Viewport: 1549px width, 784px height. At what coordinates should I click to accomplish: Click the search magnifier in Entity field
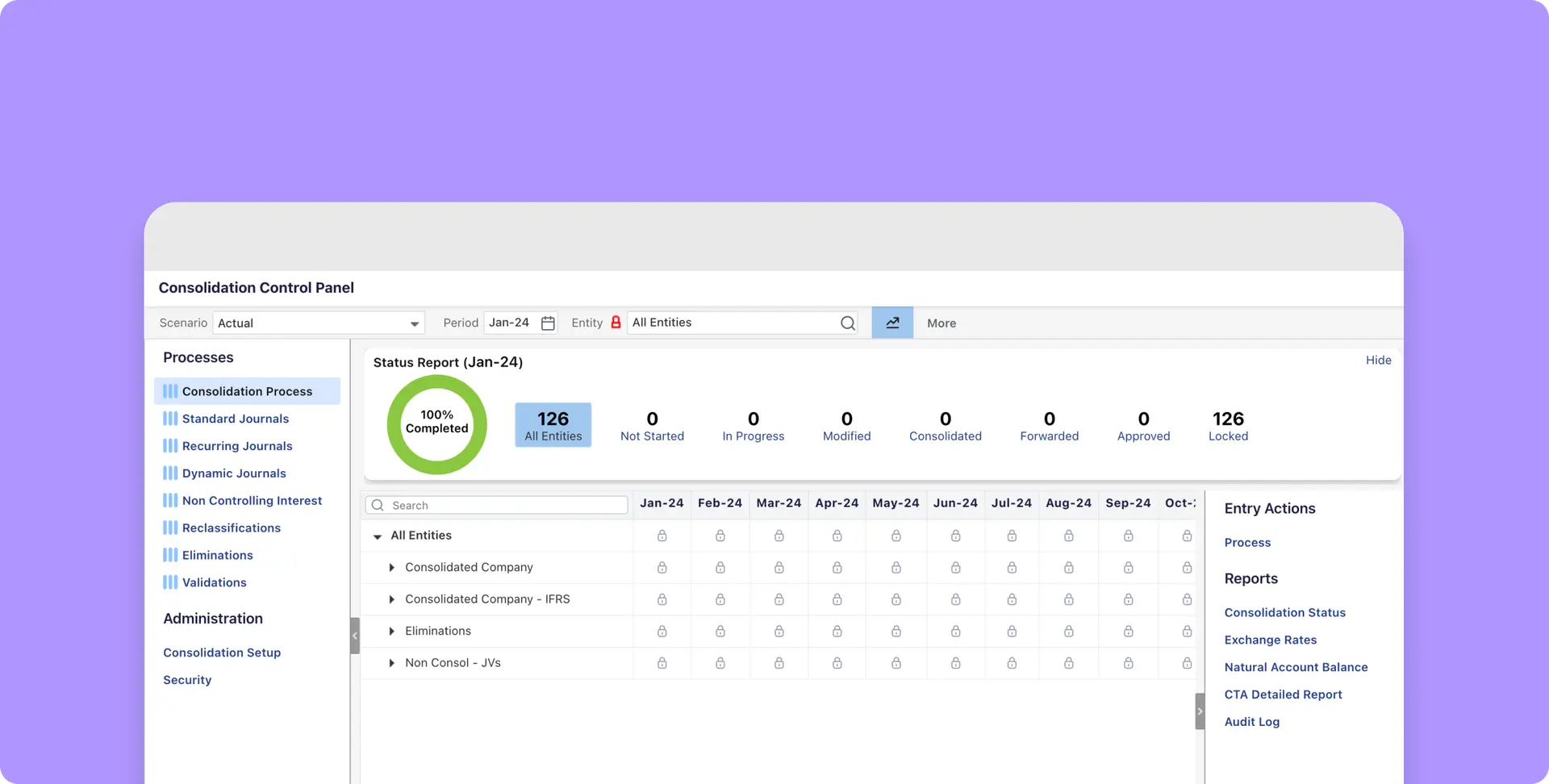[x=847, y=323]
